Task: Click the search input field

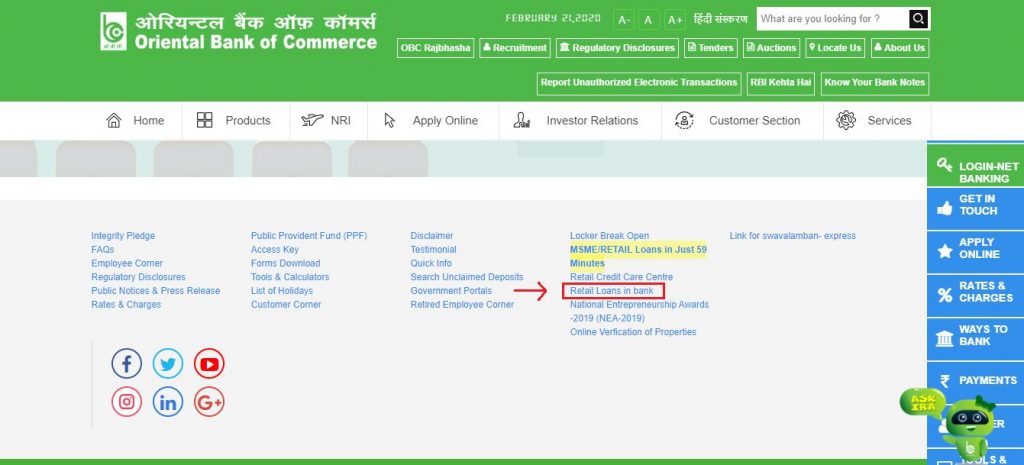Action: (833, 19)
